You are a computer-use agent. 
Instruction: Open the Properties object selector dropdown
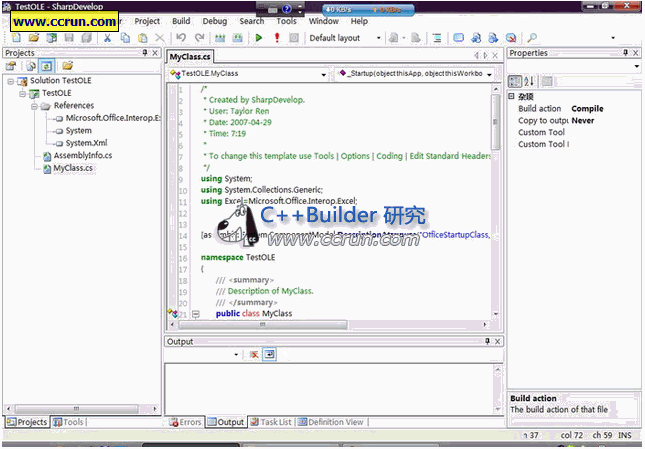pyautogui.click(x=636, y=66)
